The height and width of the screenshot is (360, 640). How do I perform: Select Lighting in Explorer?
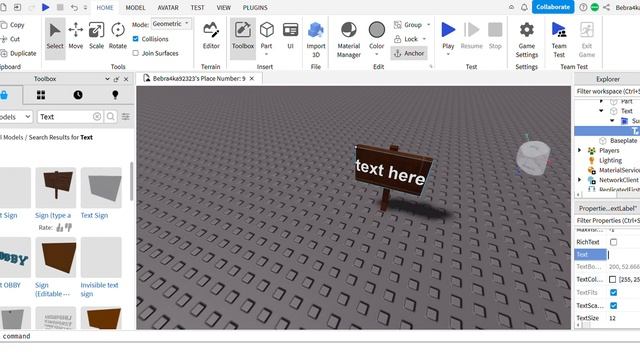pyautogui.click(x=610, y=160)
